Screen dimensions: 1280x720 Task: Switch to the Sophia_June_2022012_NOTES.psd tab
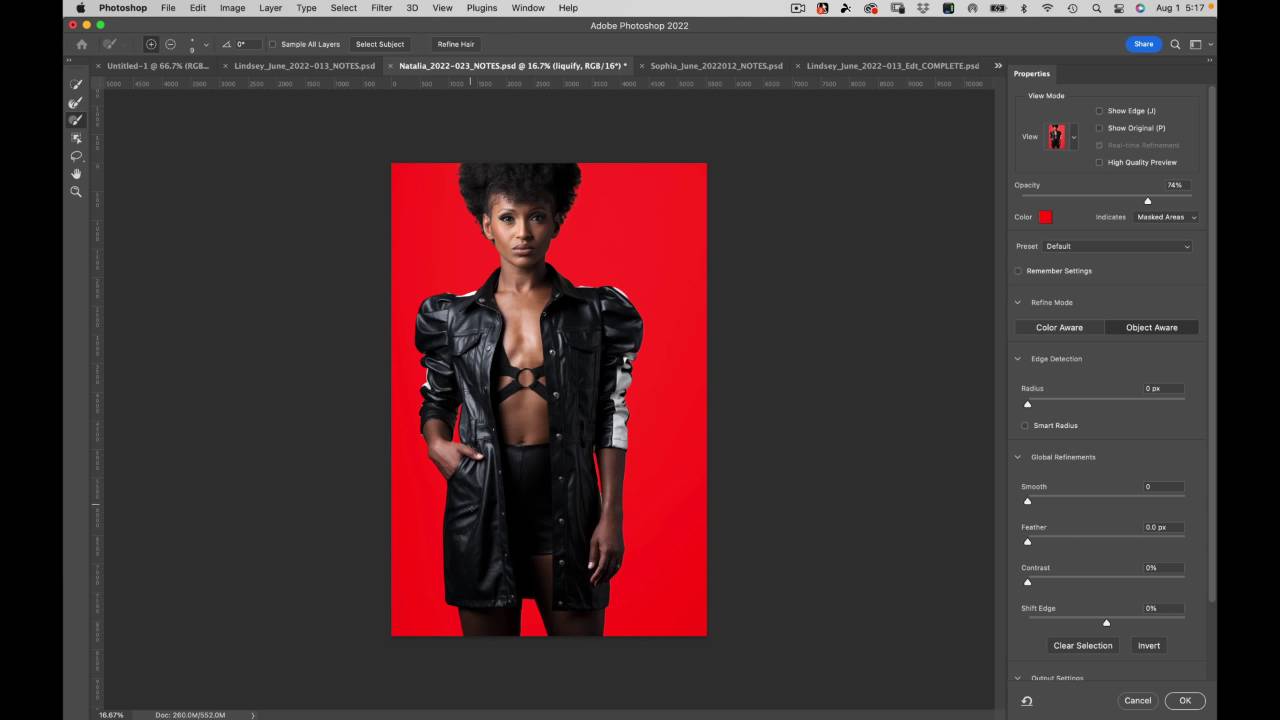click(716, 66)
